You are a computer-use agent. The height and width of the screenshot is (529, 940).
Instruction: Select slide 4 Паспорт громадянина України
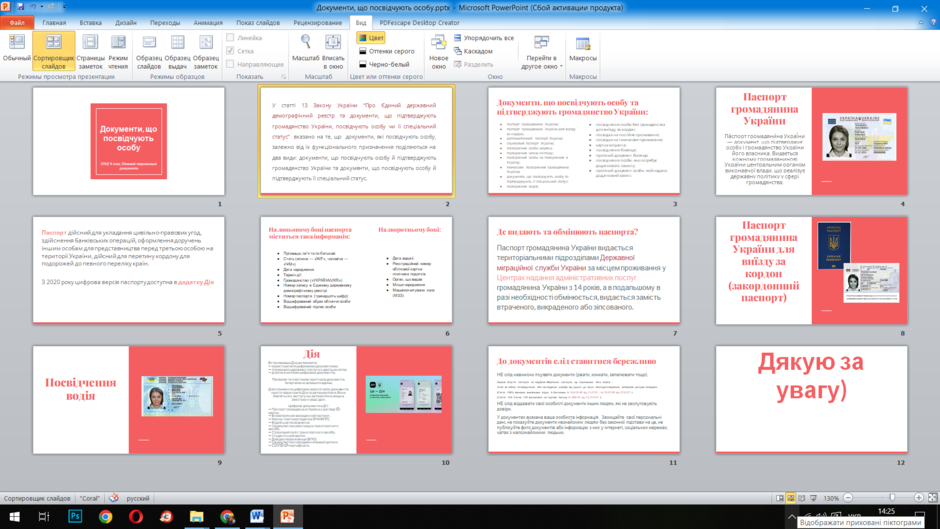pyautogui.click(x=812, y=141)
